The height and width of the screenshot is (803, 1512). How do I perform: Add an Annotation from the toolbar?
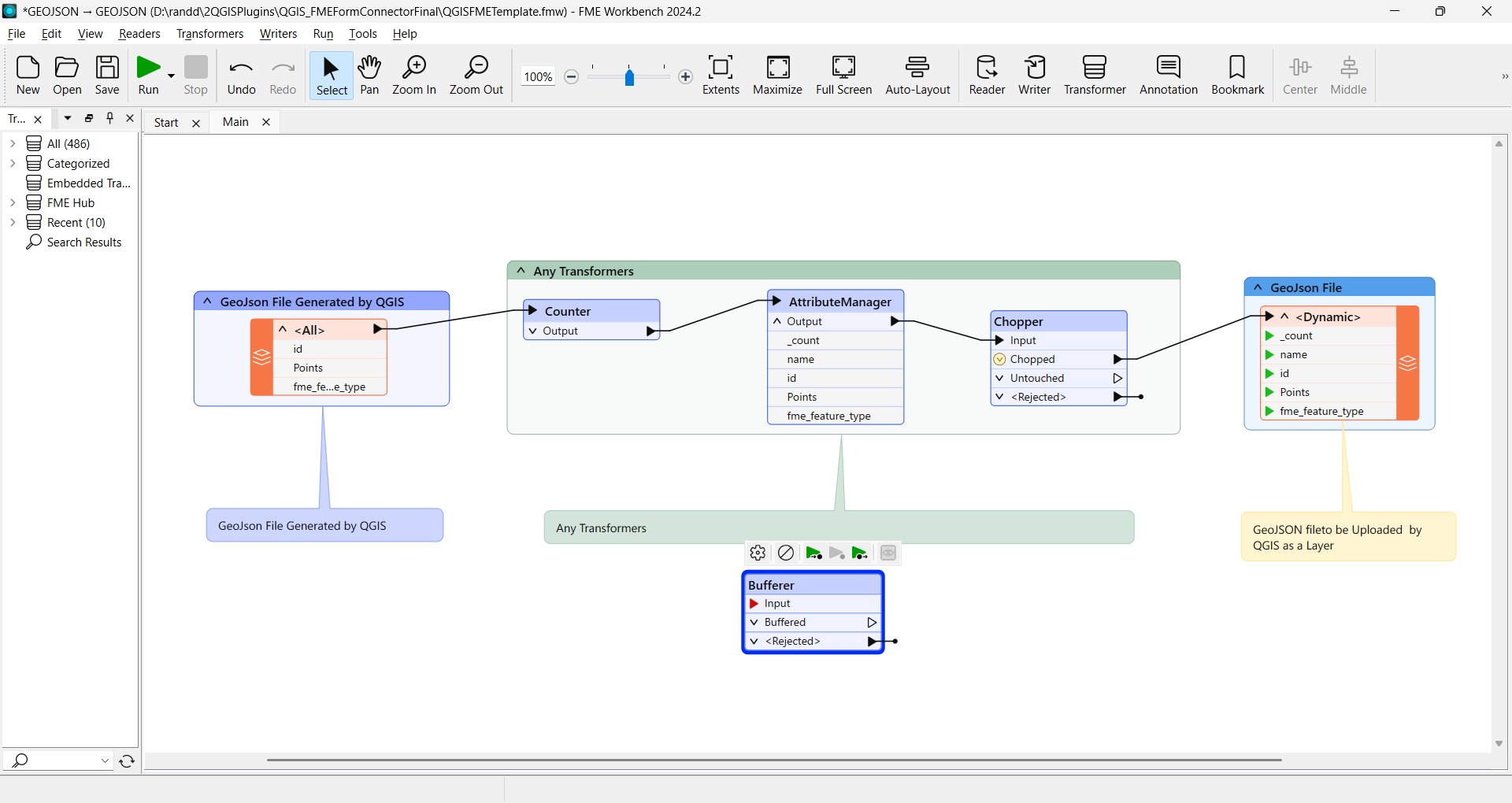point(1169,76)
